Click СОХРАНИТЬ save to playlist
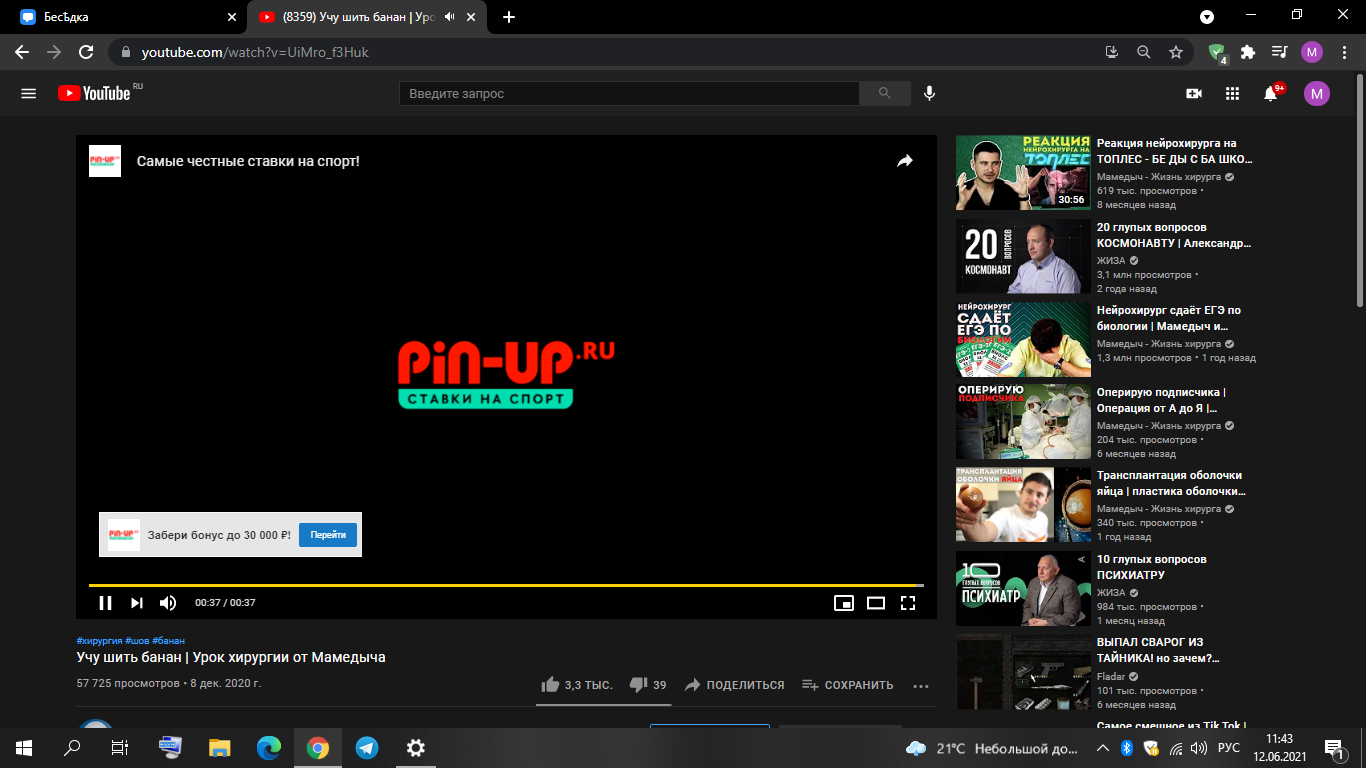1366x768 pixels. click(x=847, y=685)
